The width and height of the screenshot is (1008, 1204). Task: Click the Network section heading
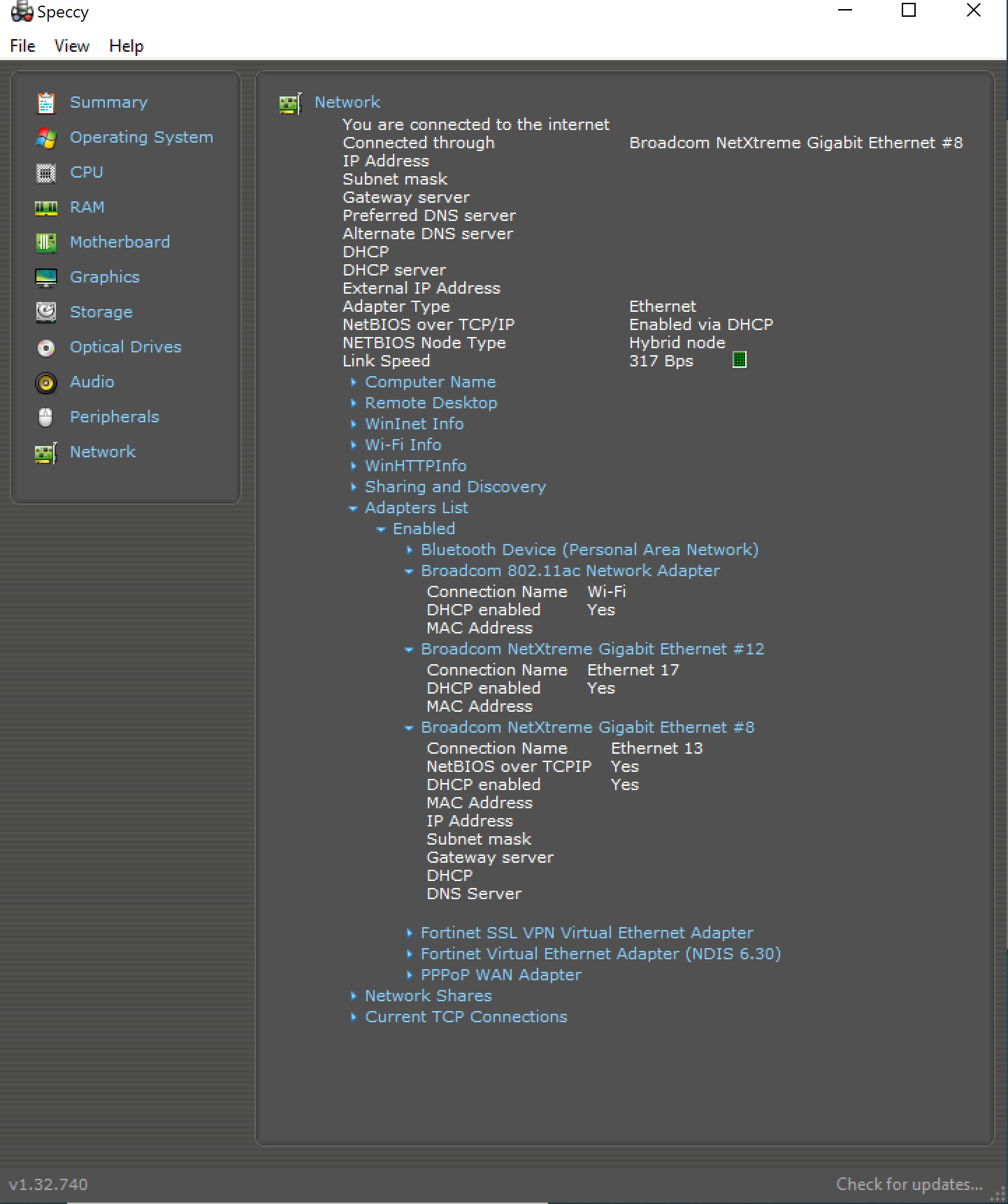[x=347, y=102]
